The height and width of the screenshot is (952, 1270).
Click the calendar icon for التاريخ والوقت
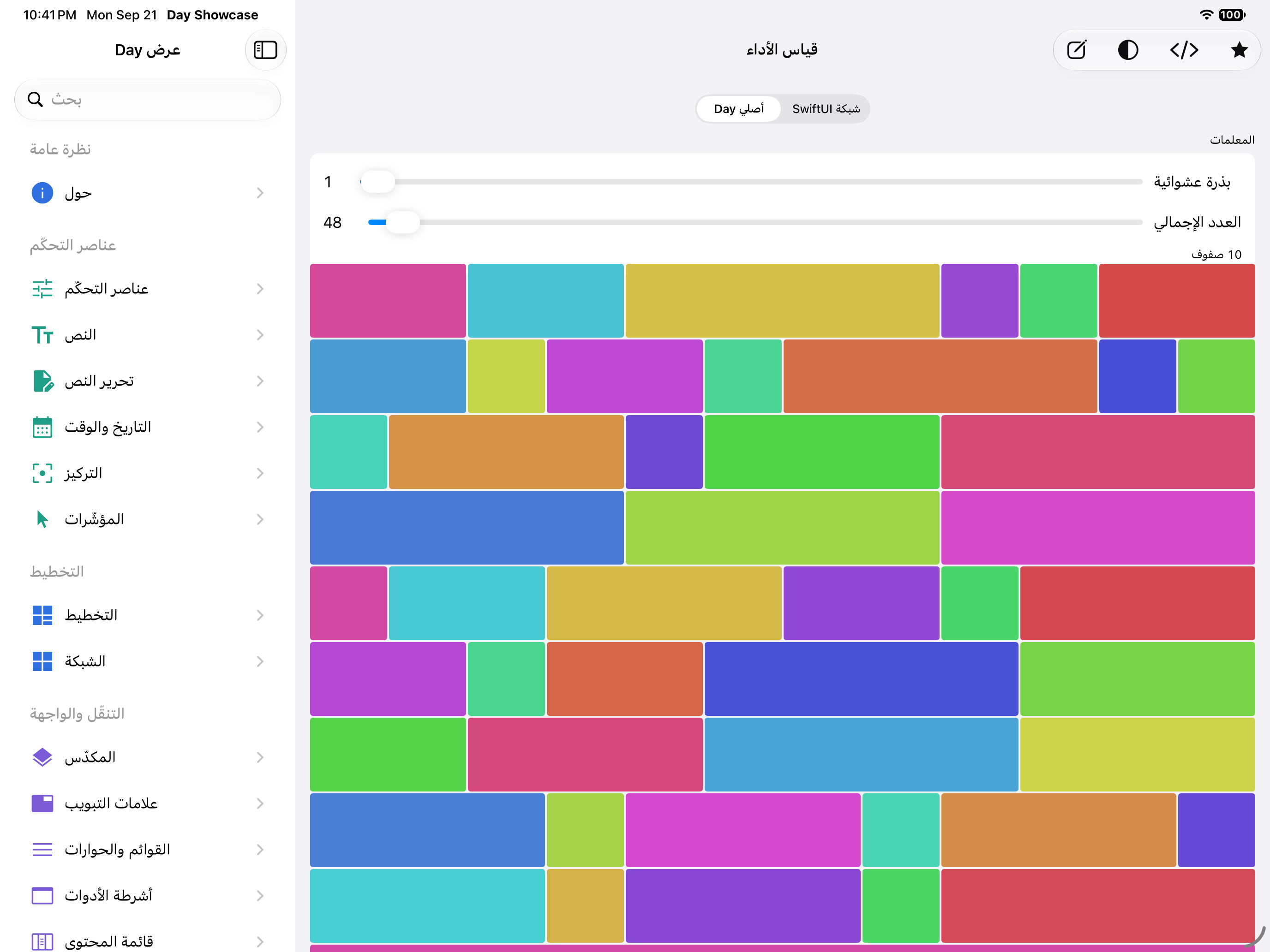(42, 427)
